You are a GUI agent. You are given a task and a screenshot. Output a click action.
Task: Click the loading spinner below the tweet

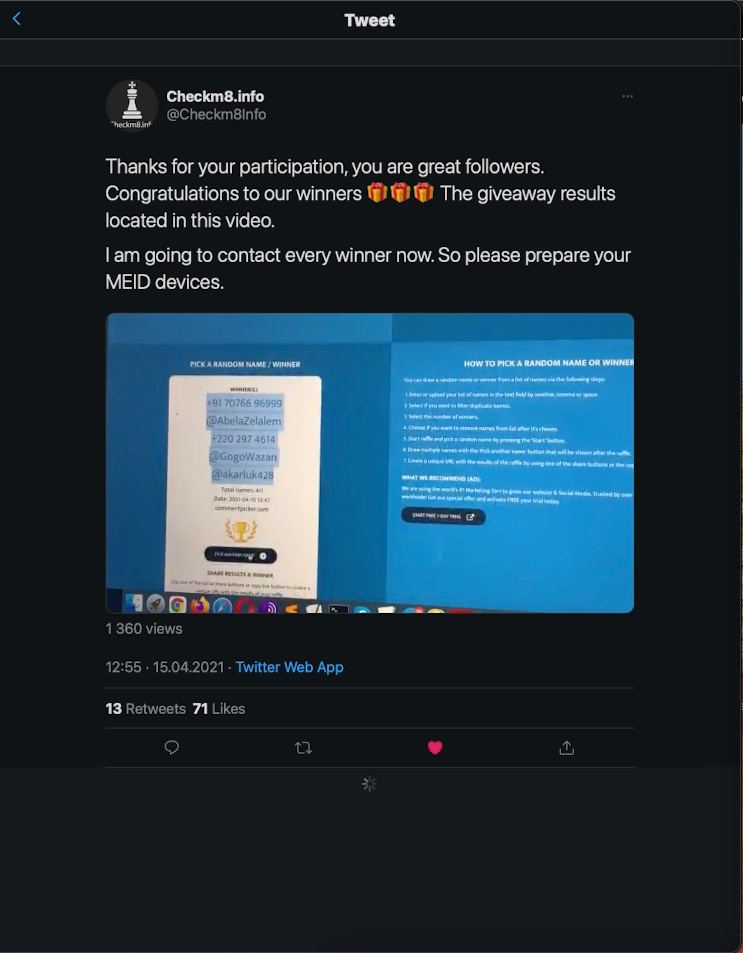tap(369, 784)
